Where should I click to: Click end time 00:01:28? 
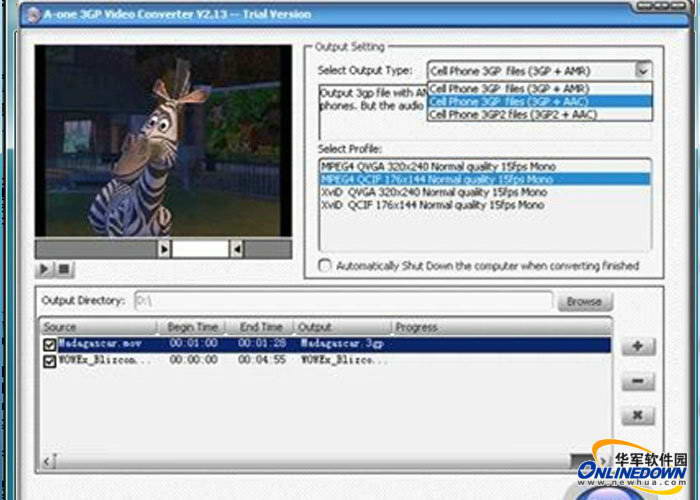(262, 343)
